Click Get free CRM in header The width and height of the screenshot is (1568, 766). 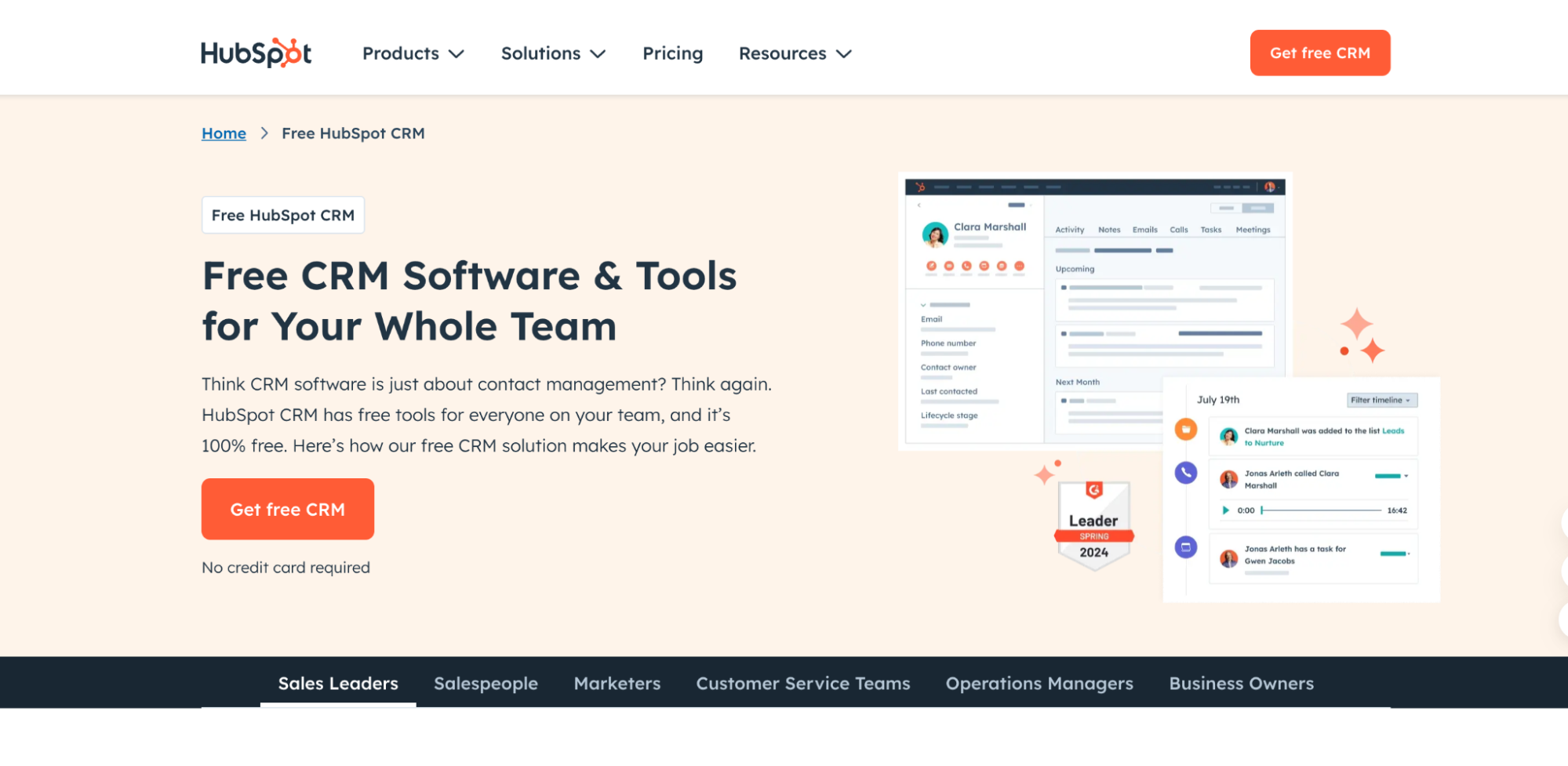[x=1320, y=53]
